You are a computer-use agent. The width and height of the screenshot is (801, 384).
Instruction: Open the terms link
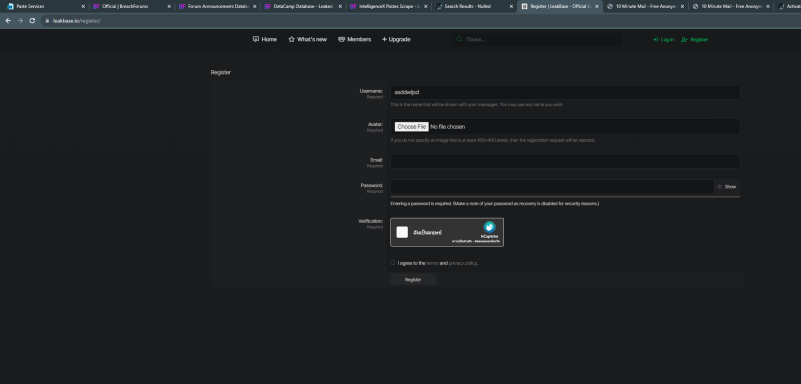(432, 263)
